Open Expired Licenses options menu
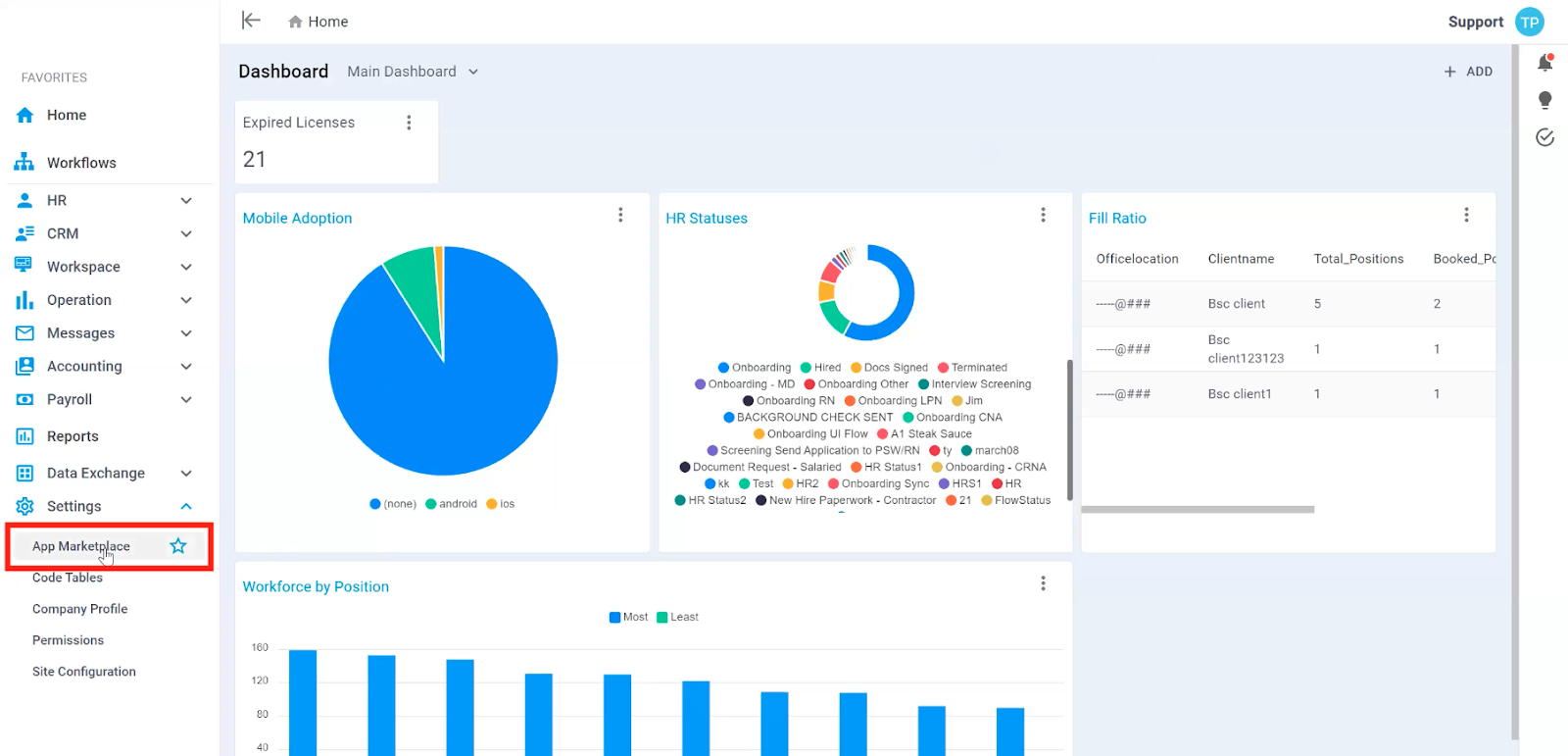Viewport: 1568px width, 756px height. 410,123
